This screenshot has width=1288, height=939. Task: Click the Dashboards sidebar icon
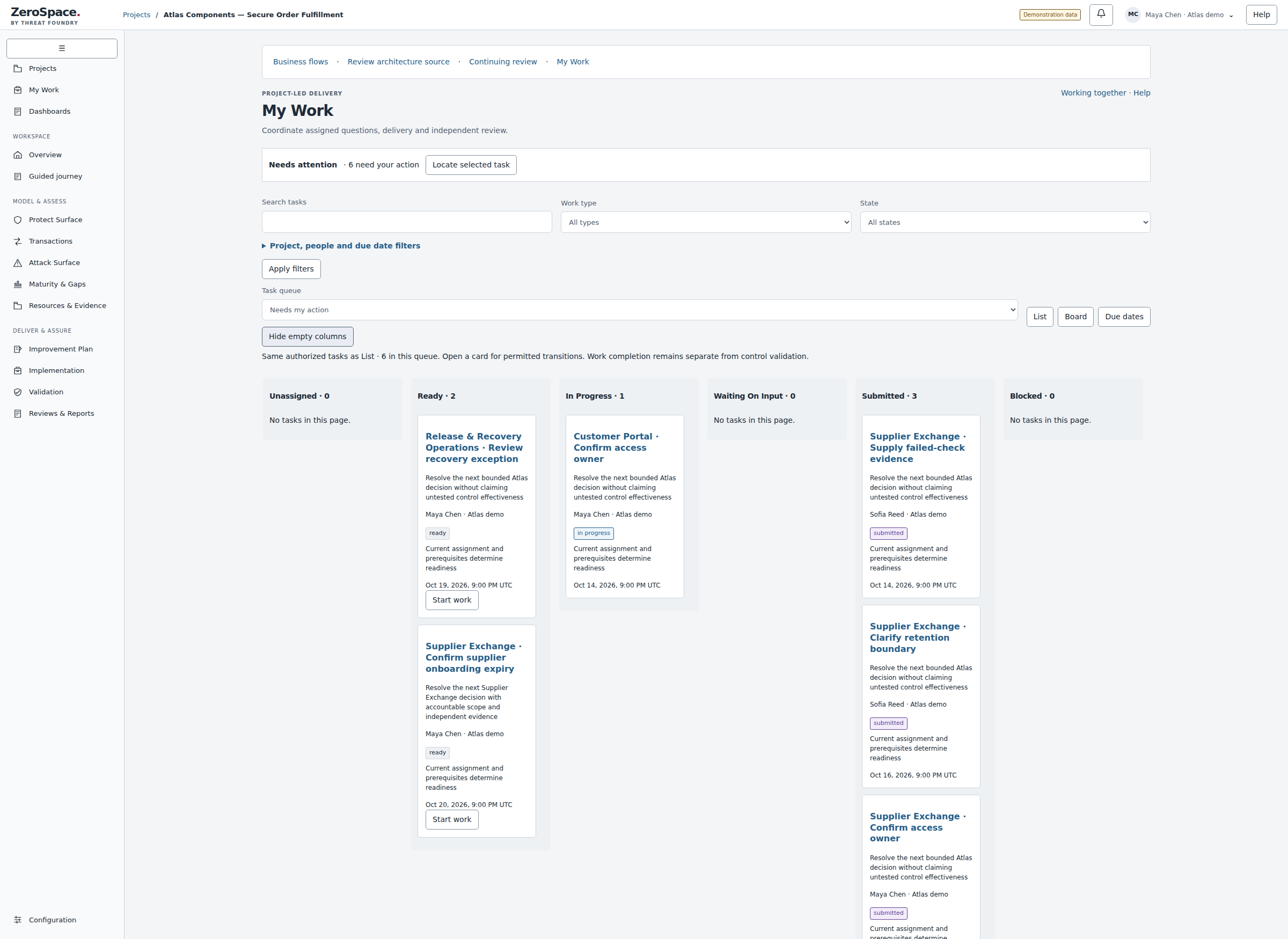pyautogui.click(x=18, y=112)
